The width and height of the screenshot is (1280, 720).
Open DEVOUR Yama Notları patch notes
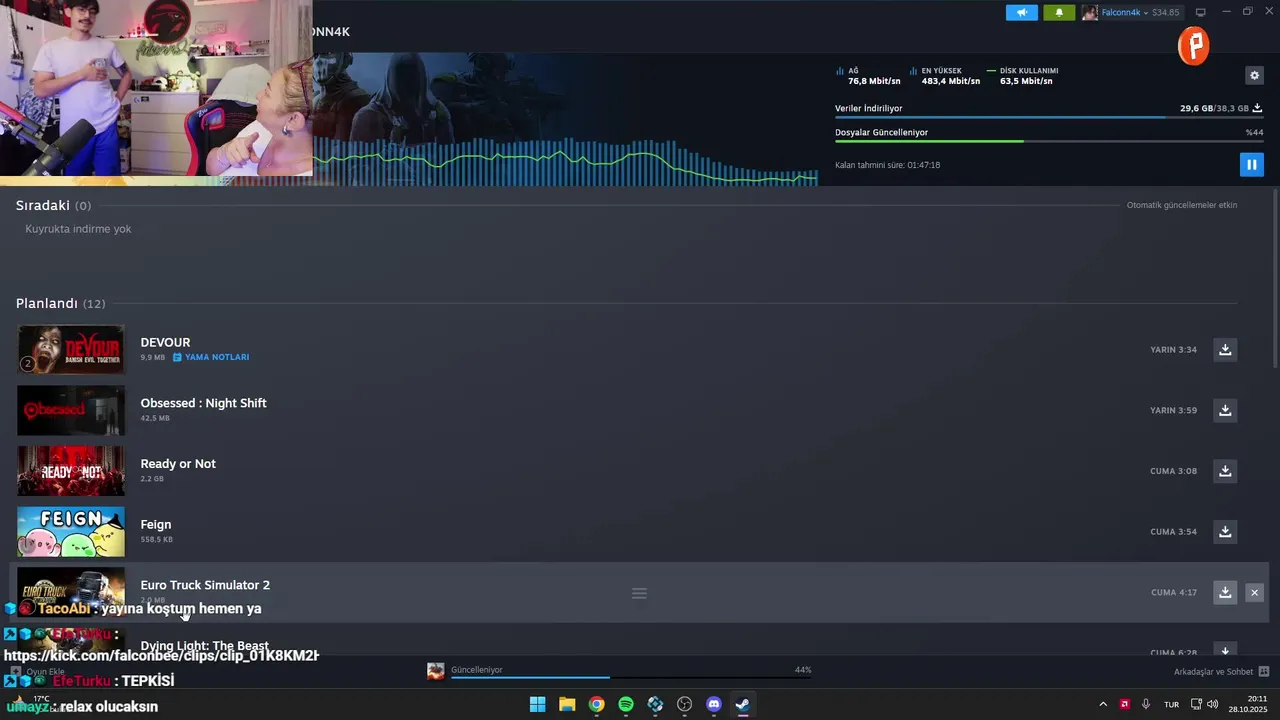pyautogui.click(x=211, y=357)
